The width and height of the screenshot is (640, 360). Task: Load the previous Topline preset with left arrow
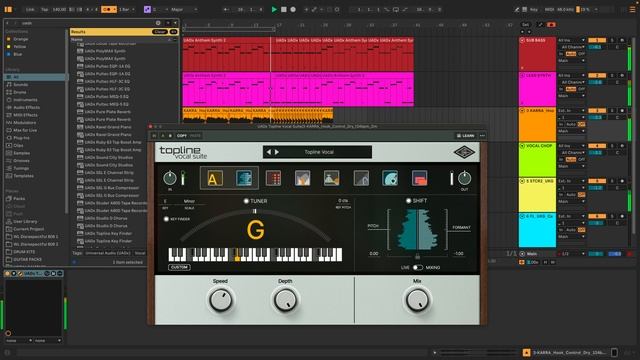(269, 152)
